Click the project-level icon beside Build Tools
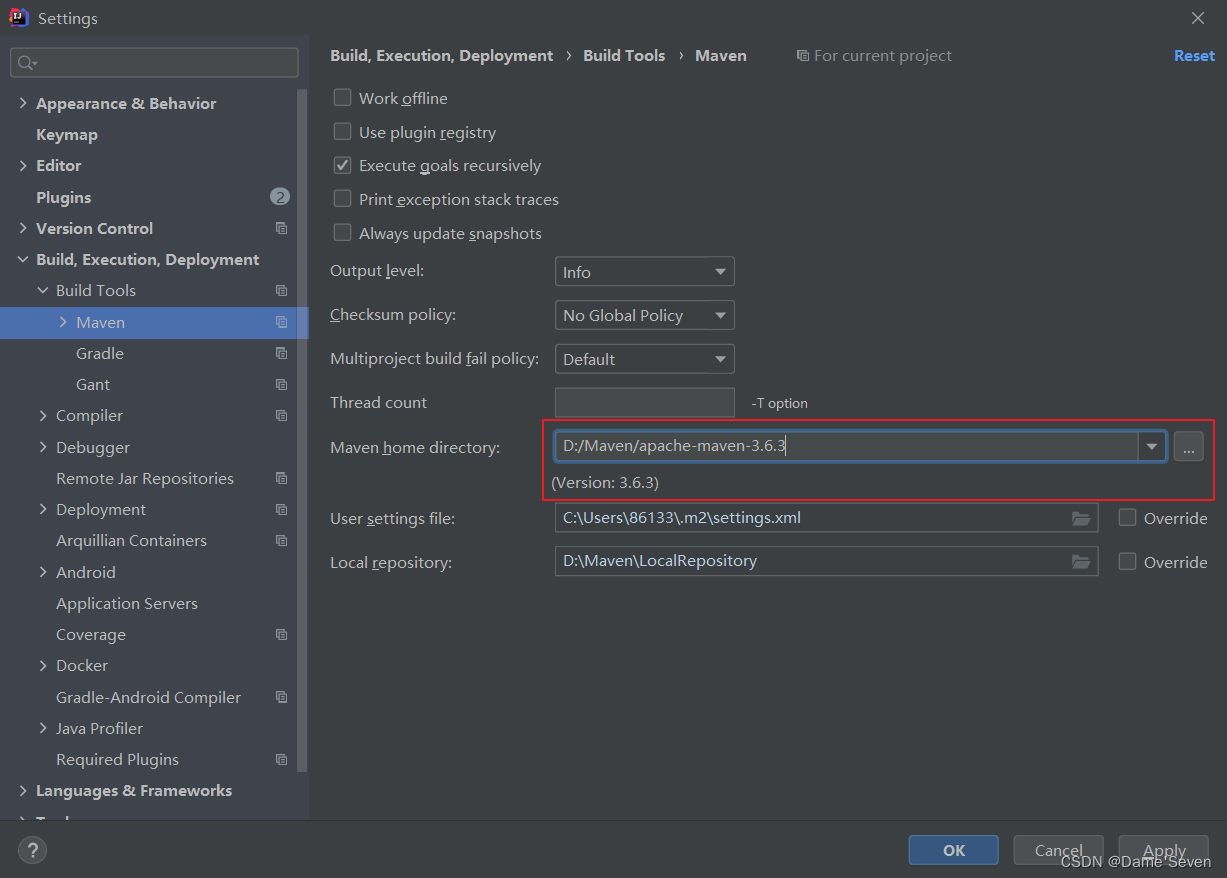Viewport: 1227px width, 878px height. [281, 290]
